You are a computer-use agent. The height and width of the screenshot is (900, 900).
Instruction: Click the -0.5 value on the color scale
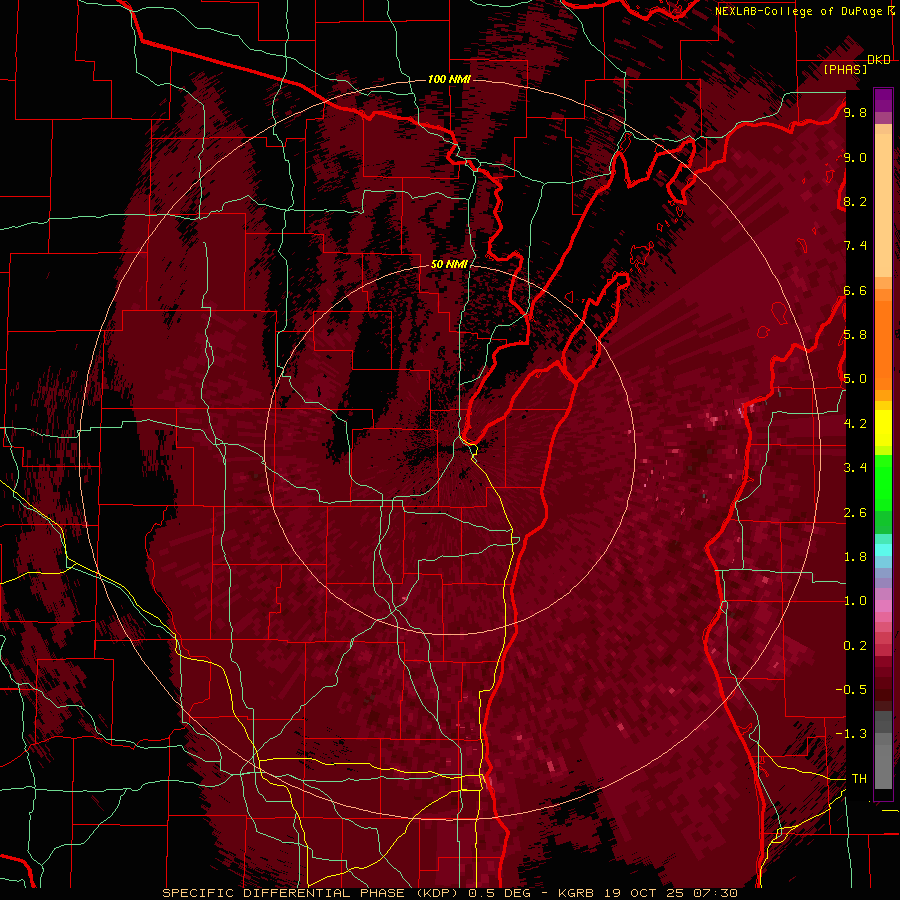tap(851, 689)
